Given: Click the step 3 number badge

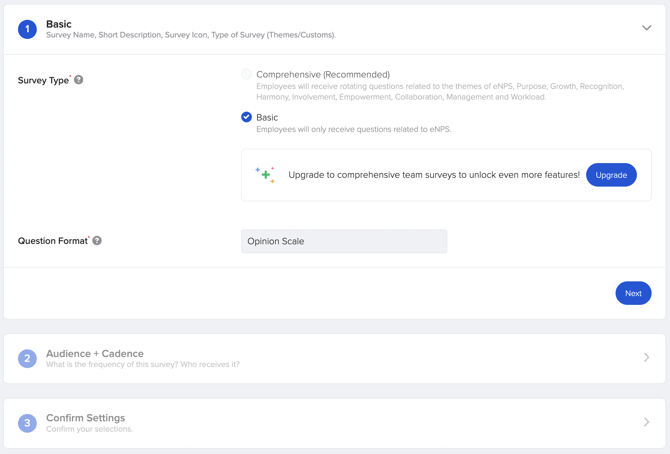Looking at the screenshot, I should click(x=27, y=423).
